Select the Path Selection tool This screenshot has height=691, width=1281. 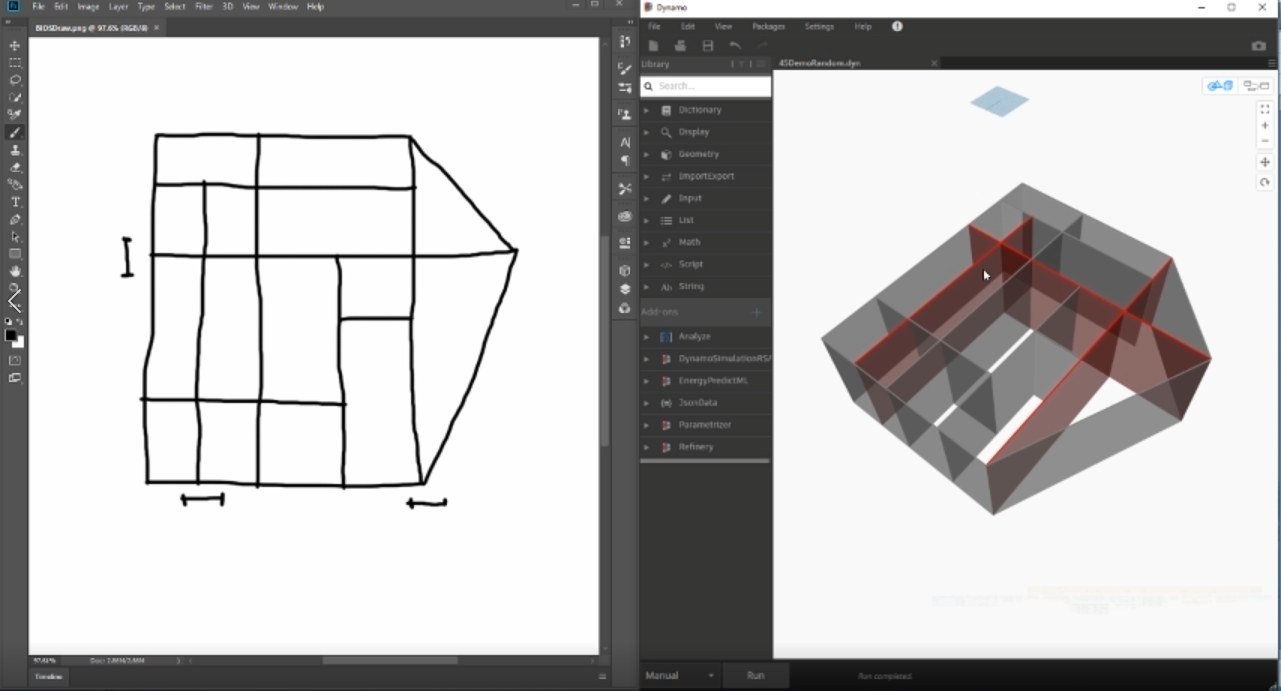(15, 237)
